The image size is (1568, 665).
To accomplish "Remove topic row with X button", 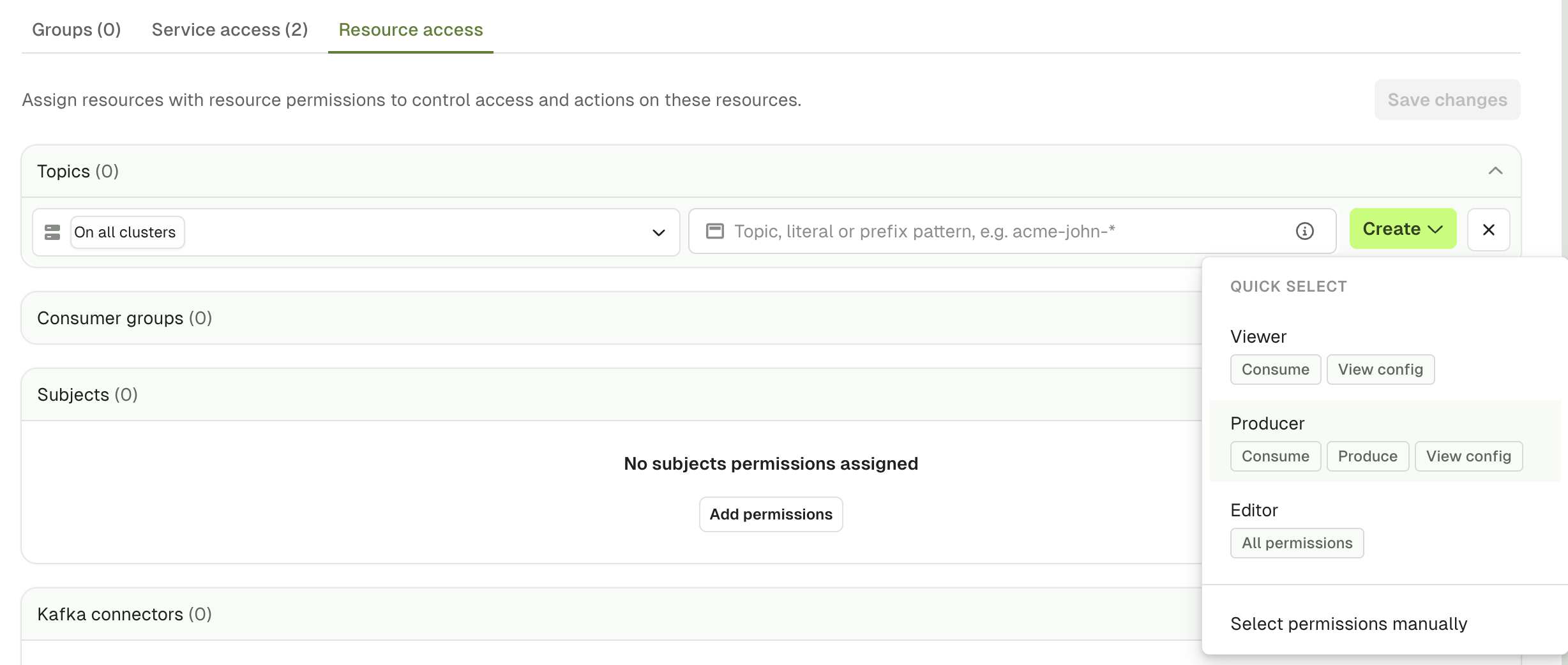I will tap(1488, 230).
